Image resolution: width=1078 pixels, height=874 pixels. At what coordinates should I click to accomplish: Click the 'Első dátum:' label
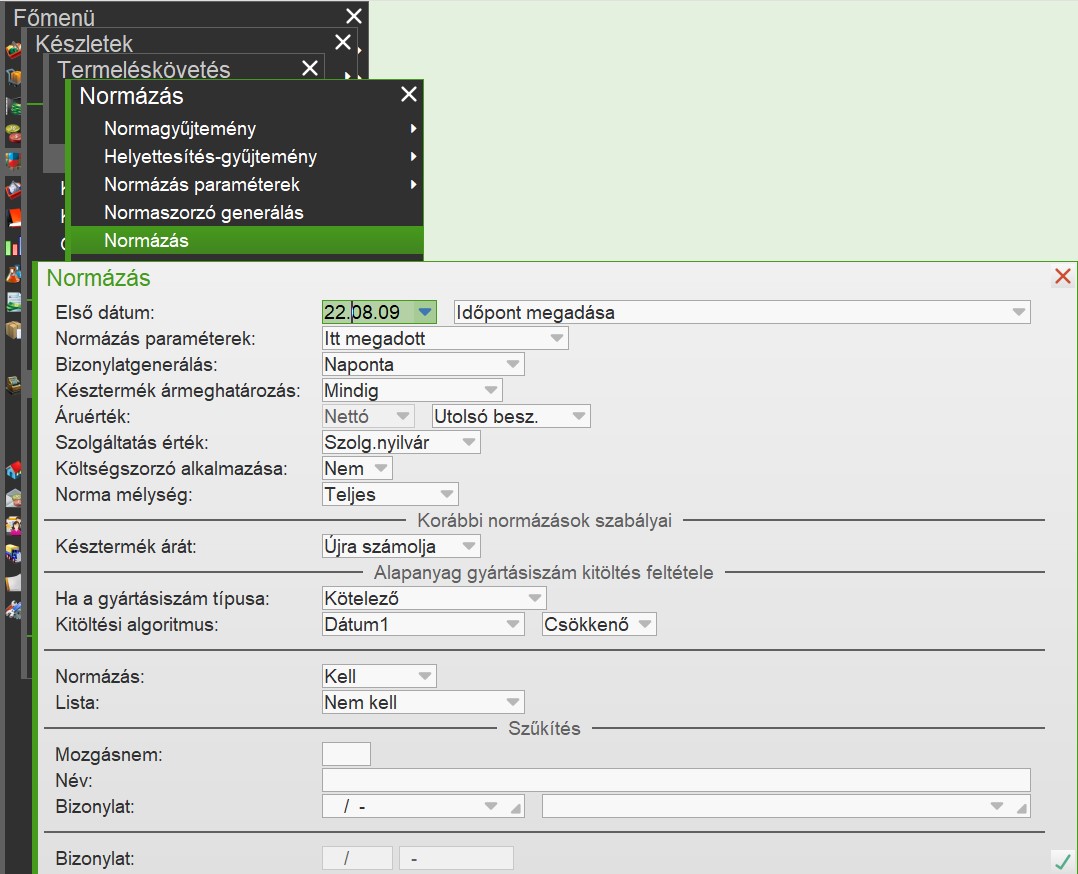tap(105, 312)
